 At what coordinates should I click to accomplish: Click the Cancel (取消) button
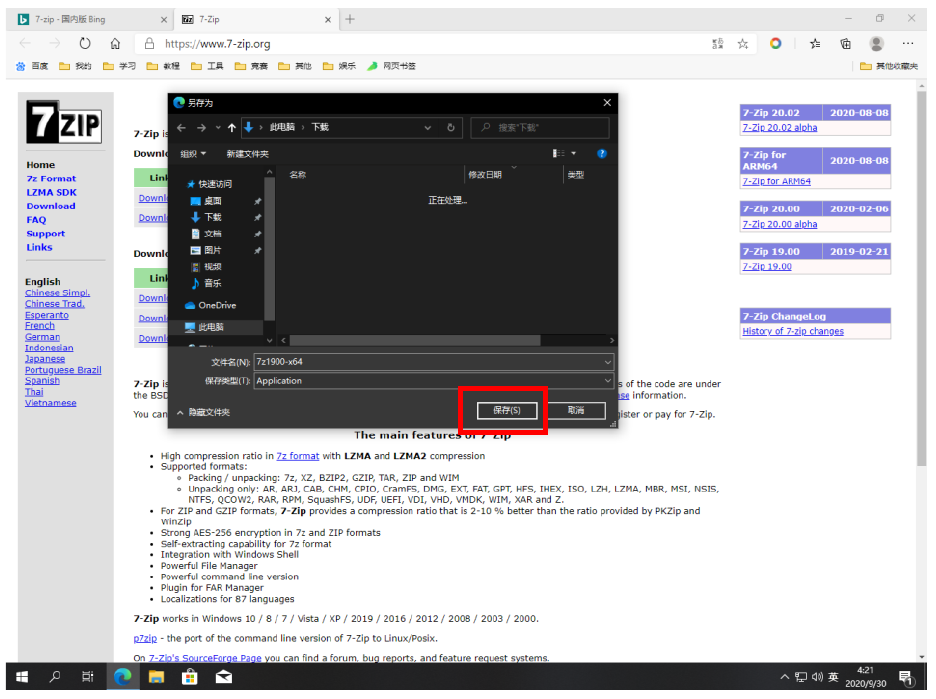(x=575, y=411)
